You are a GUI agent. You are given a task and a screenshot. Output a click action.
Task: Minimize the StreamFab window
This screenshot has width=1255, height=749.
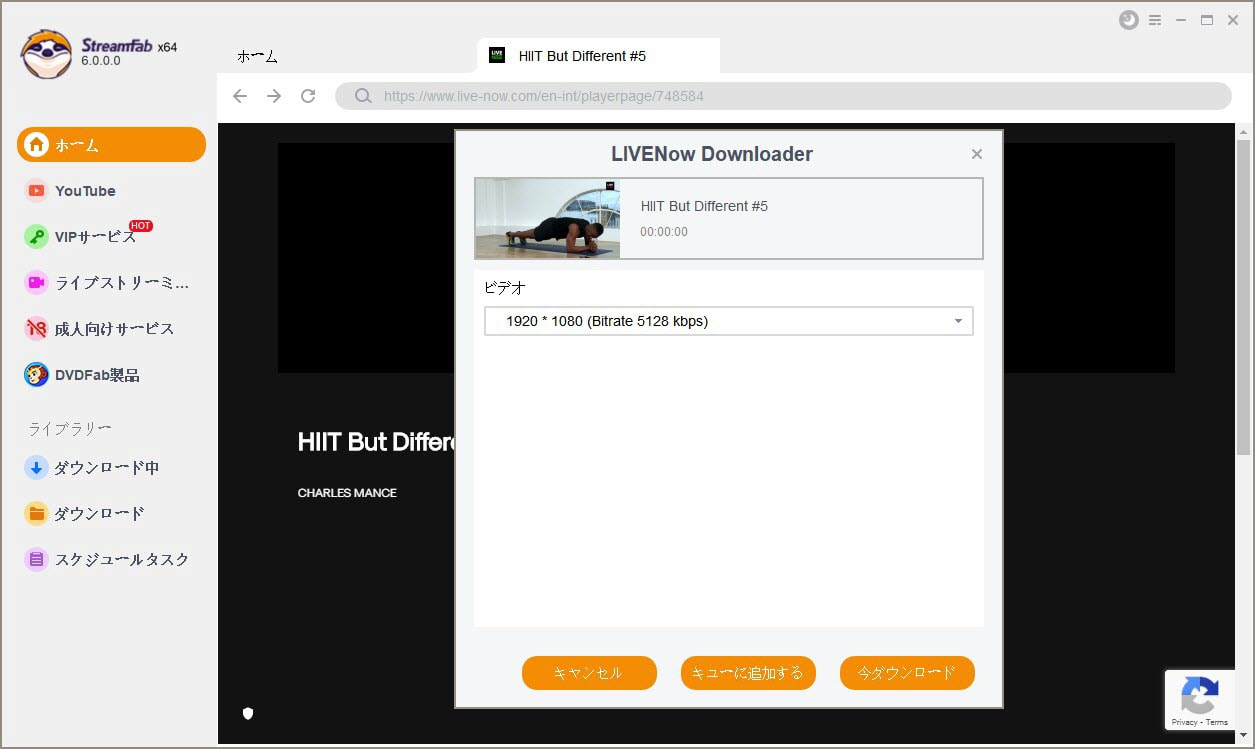pos(1181,20)
